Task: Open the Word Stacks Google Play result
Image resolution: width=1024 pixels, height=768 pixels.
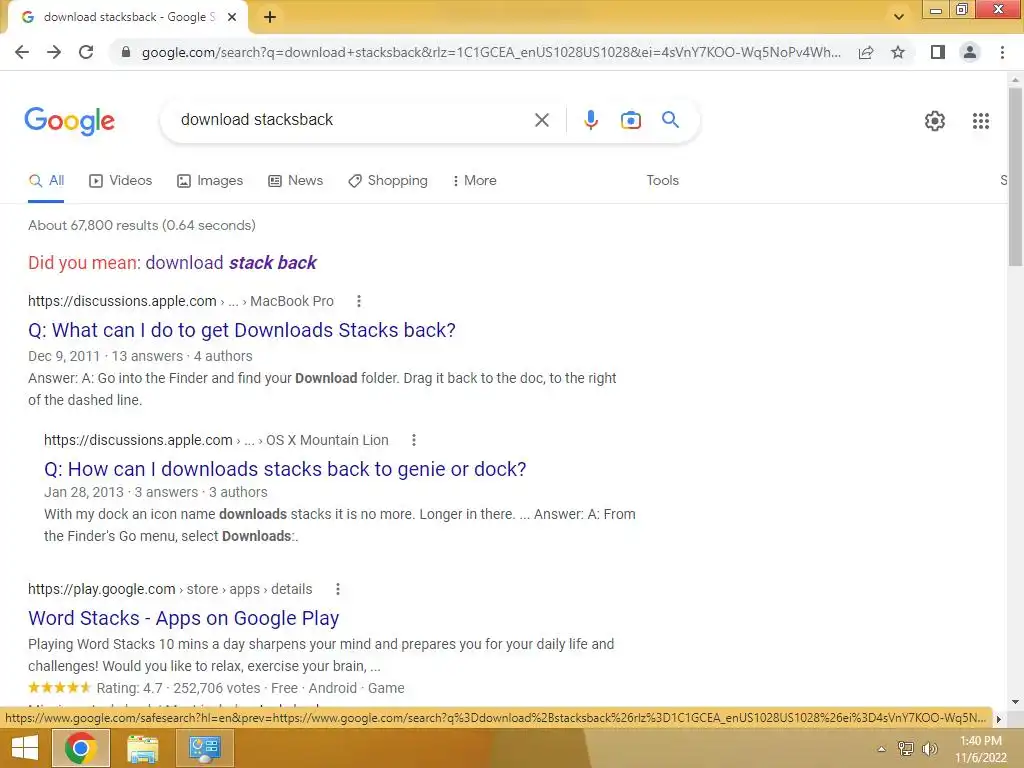Action: click(x=184, y=618)
